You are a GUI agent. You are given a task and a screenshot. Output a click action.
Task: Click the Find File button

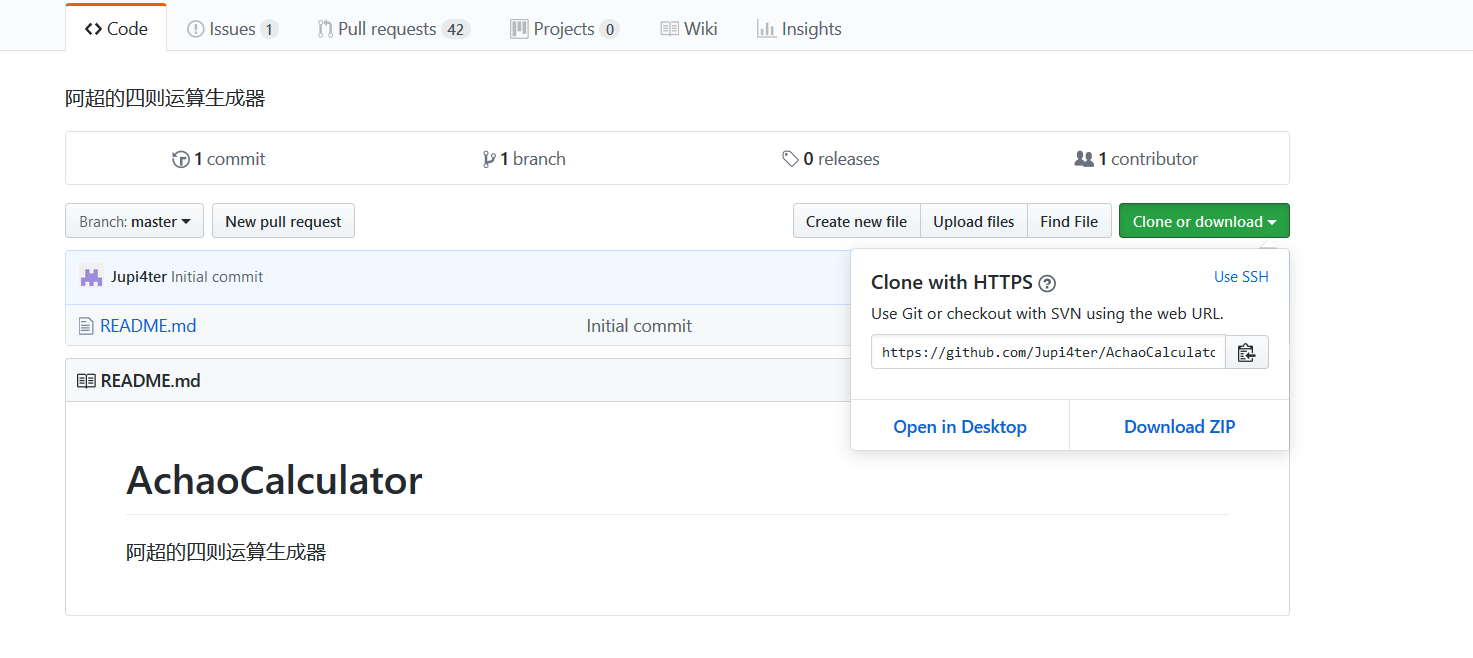pos(1069,221)
